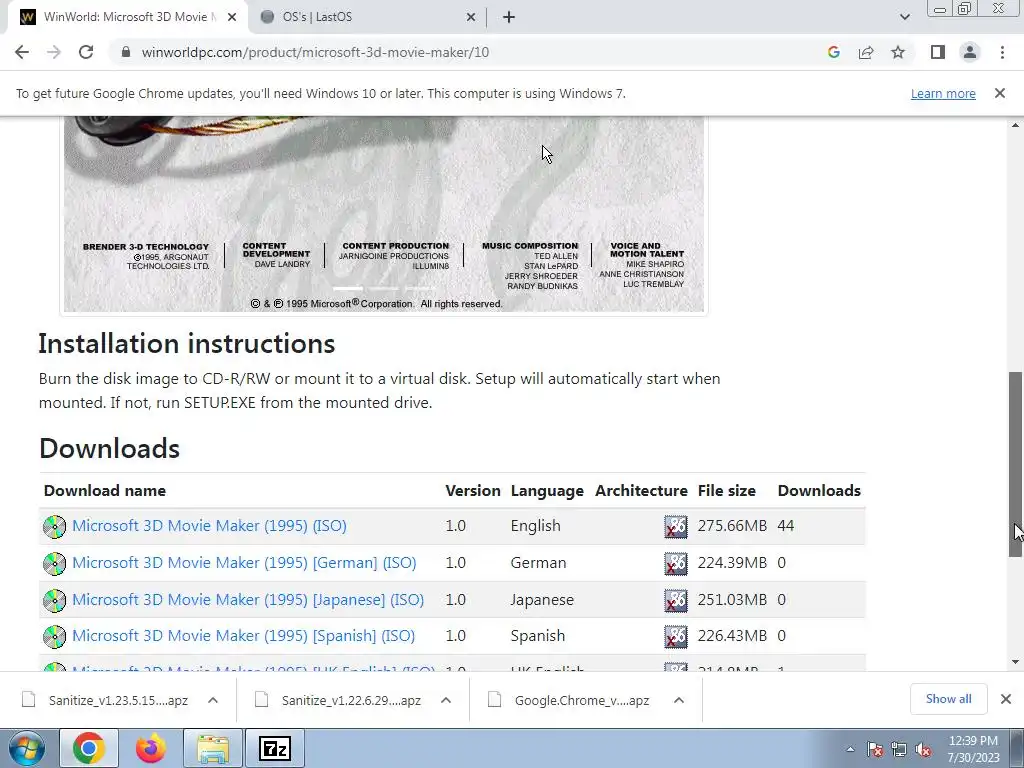Image resolution: width=1024 pixels, height=768 pixels.
Task: Click the 275.66MB file size cell
Action: pyautogui.click(x=732, y=526)
